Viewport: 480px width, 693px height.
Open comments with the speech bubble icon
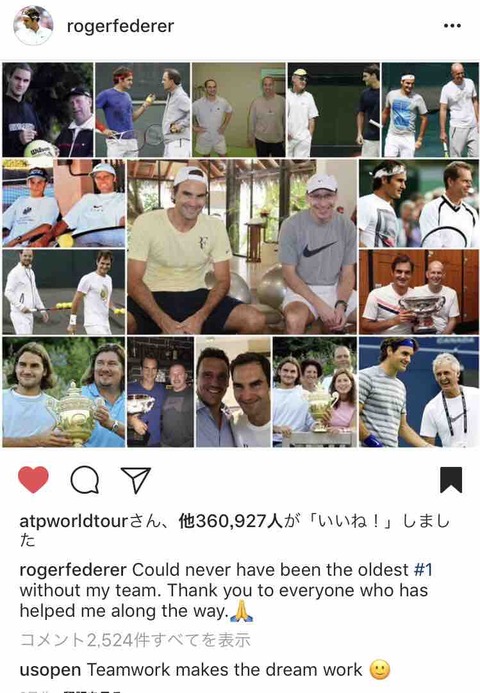click(x=84, y=480)
